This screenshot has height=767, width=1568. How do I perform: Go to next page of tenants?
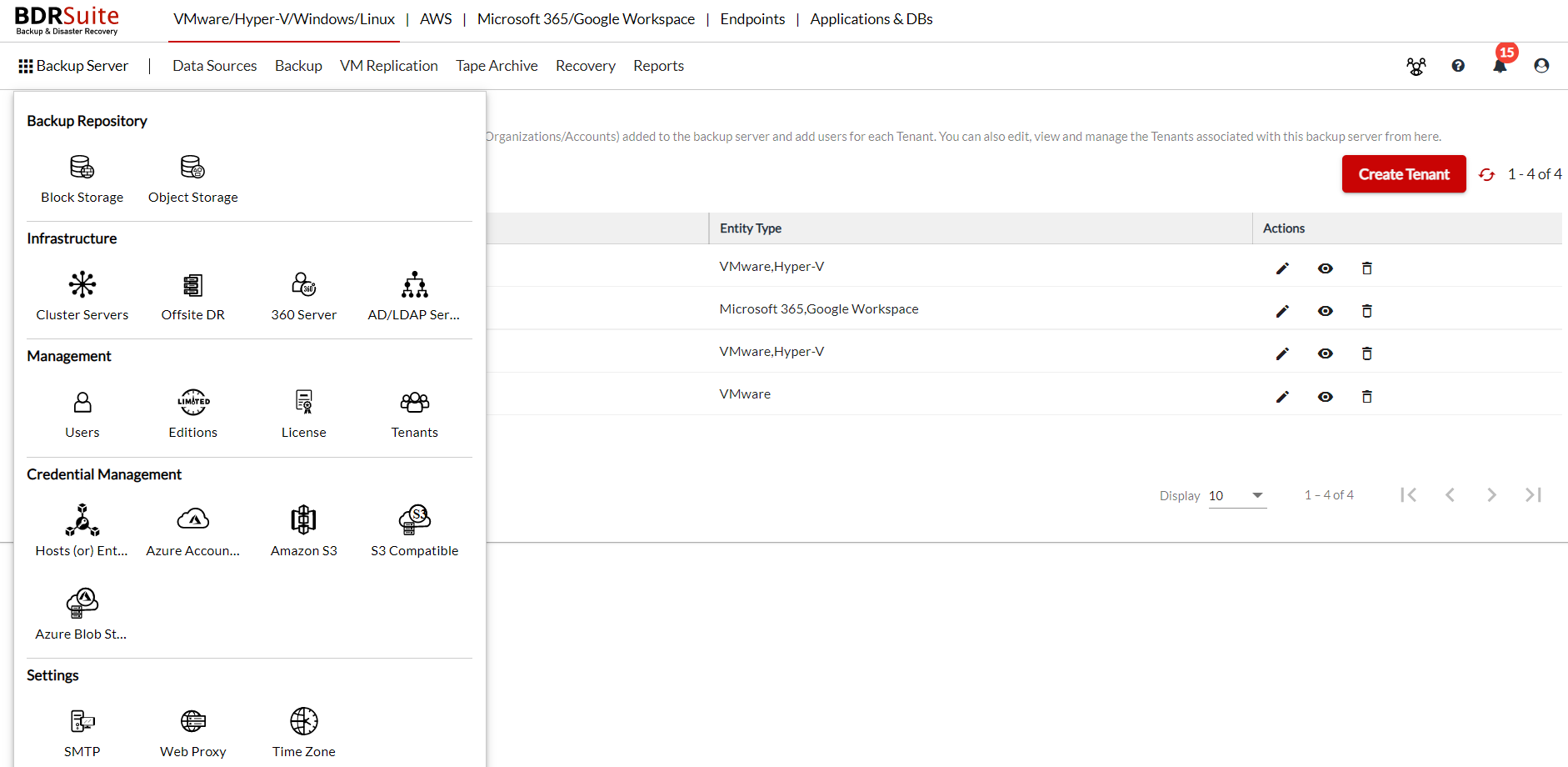tap(1491, 495)
